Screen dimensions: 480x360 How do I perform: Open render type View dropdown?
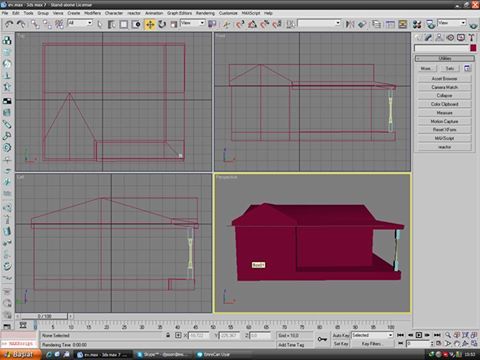[x=452, y=23]
